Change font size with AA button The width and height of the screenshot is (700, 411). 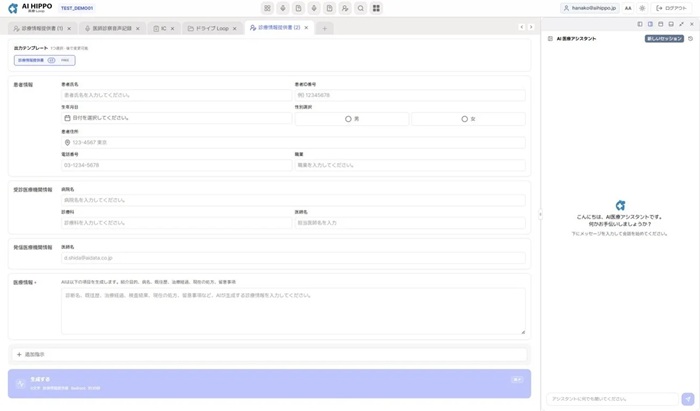(628, 8)
